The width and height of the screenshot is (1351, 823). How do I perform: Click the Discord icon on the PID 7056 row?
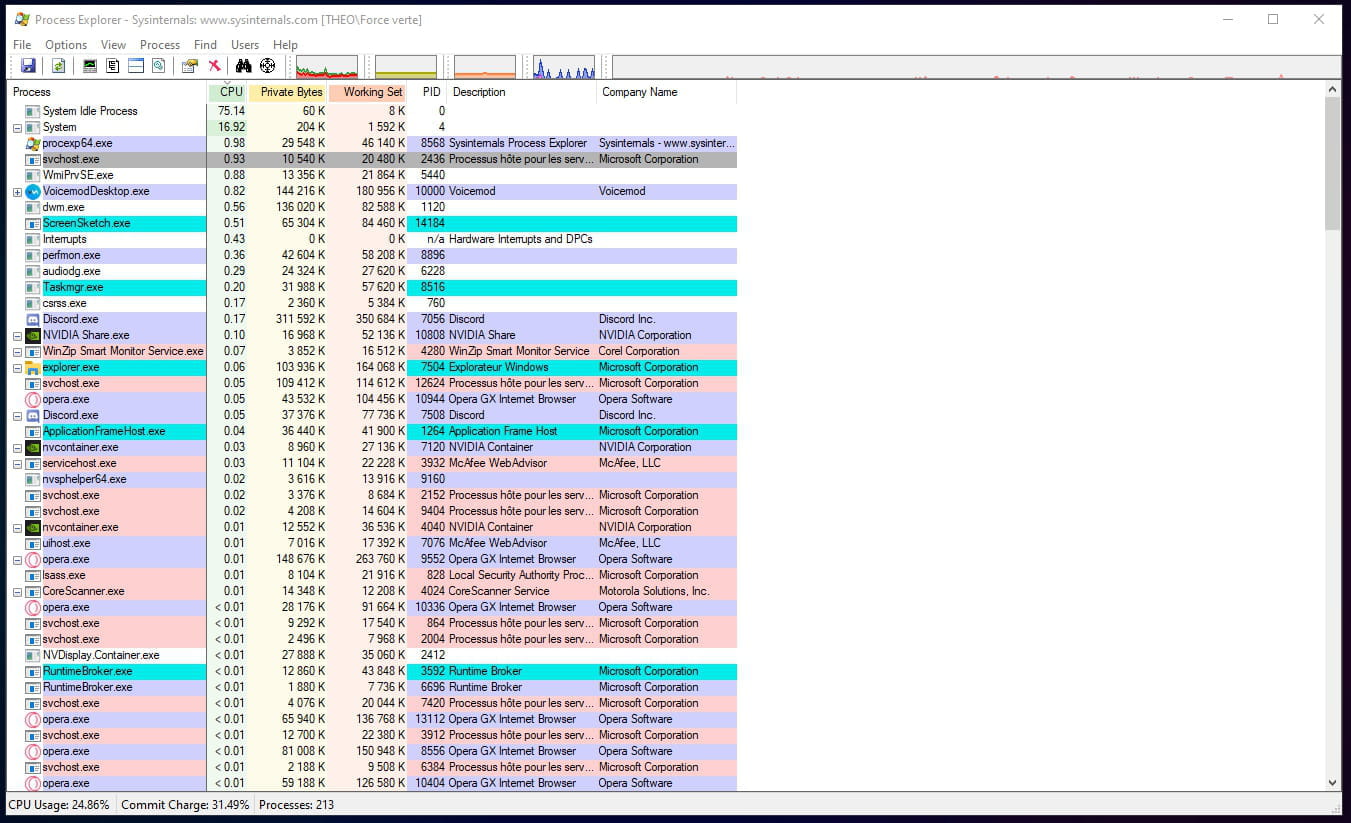coord(32,319)
